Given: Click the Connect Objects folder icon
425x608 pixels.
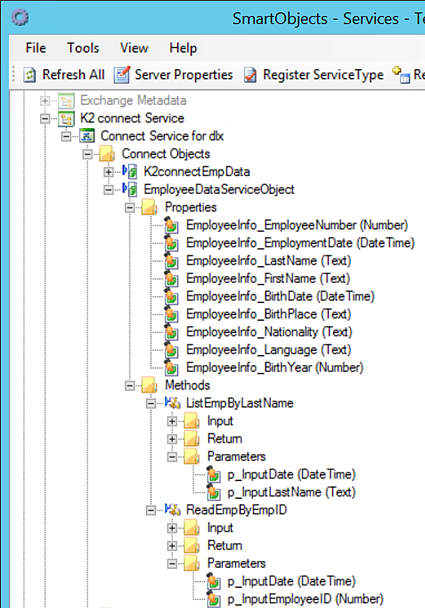Looking at the screenshot, I should [x=107, y=154].
